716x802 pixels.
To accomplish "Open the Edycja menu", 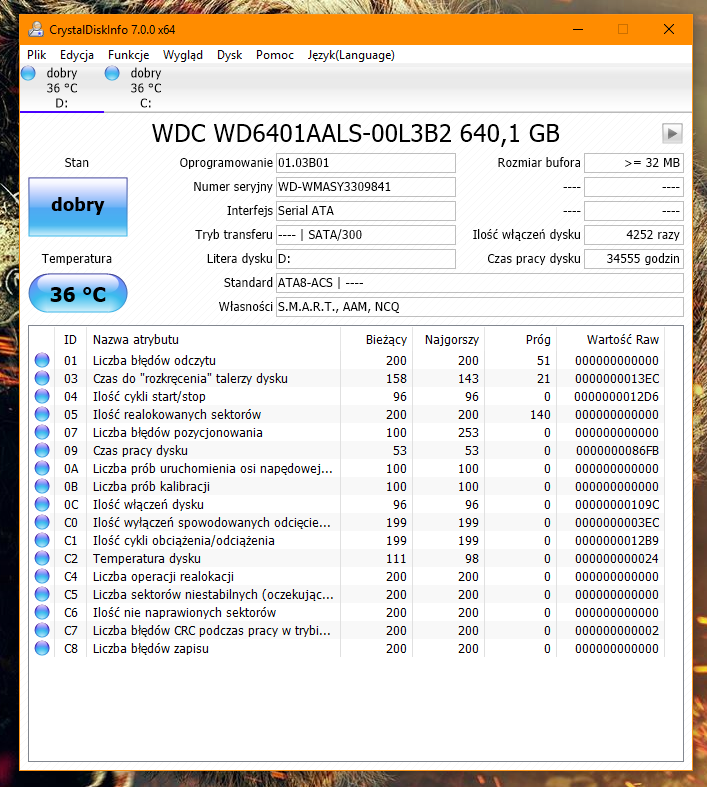I will tap(77, 55).
